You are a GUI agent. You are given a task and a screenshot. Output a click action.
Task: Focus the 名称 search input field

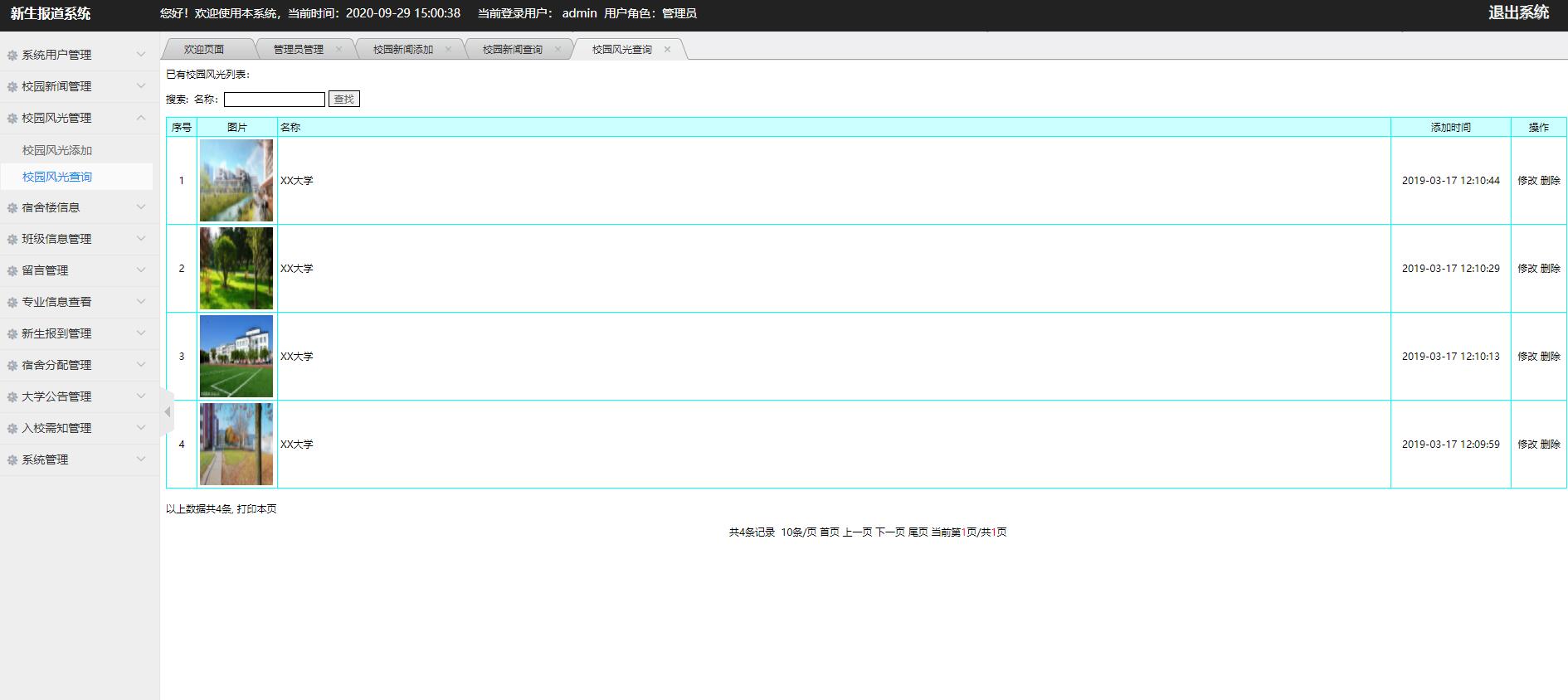pyautogui.click(x=275, y=100)
